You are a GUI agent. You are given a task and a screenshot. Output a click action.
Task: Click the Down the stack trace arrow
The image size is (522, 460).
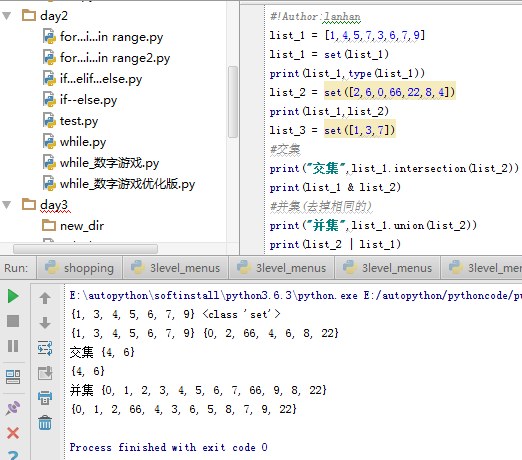coord(45,323)
